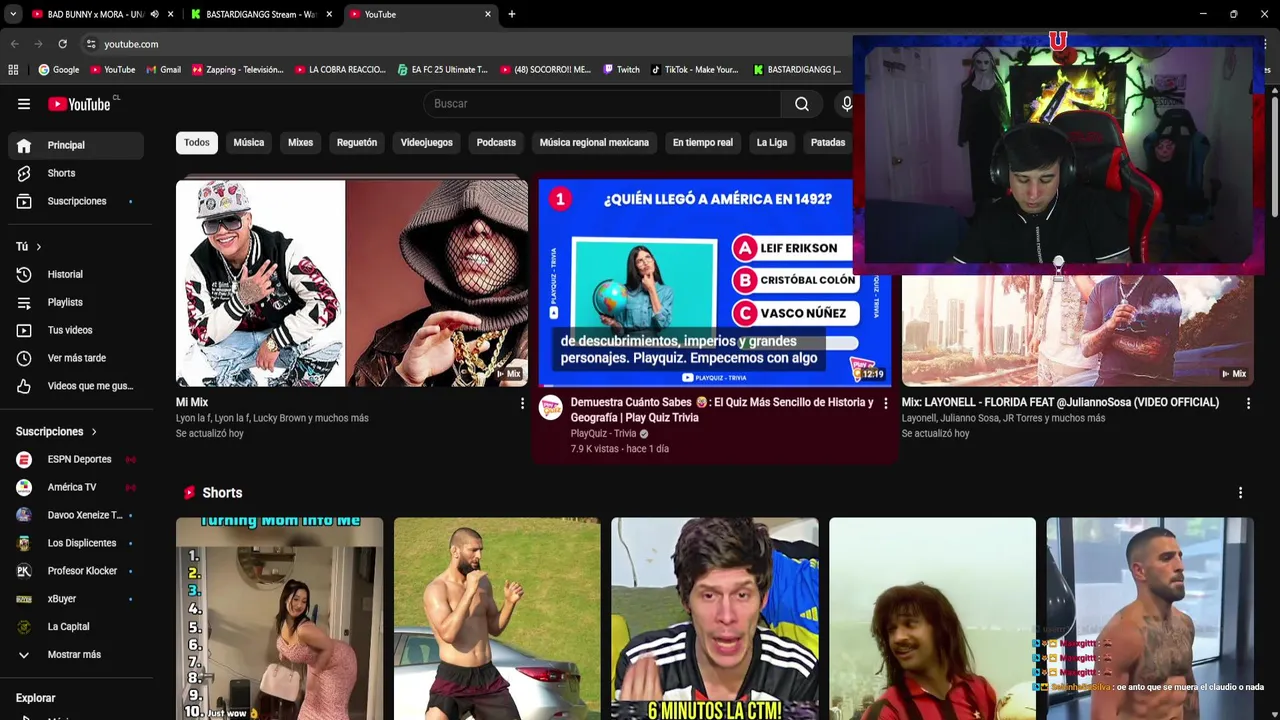This screenshot has height=720, width=1280.
Task: Open La Capital channel subscription
Action: (76, 627)
